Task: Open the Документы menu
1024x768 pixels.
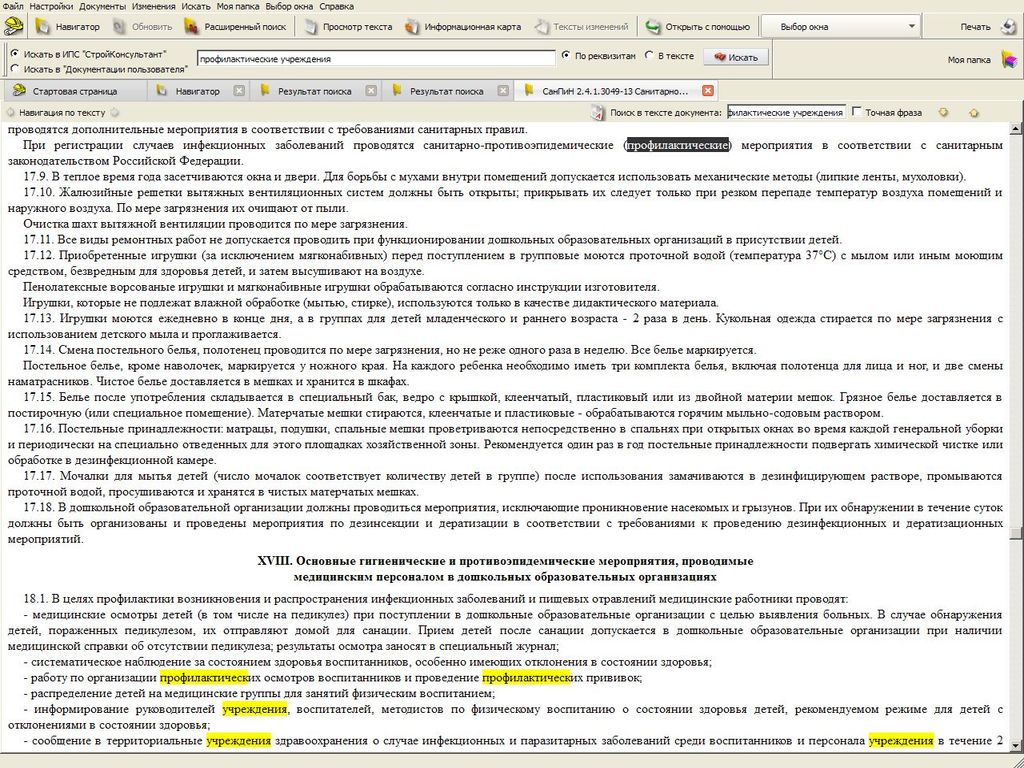Action: [103, 7]
